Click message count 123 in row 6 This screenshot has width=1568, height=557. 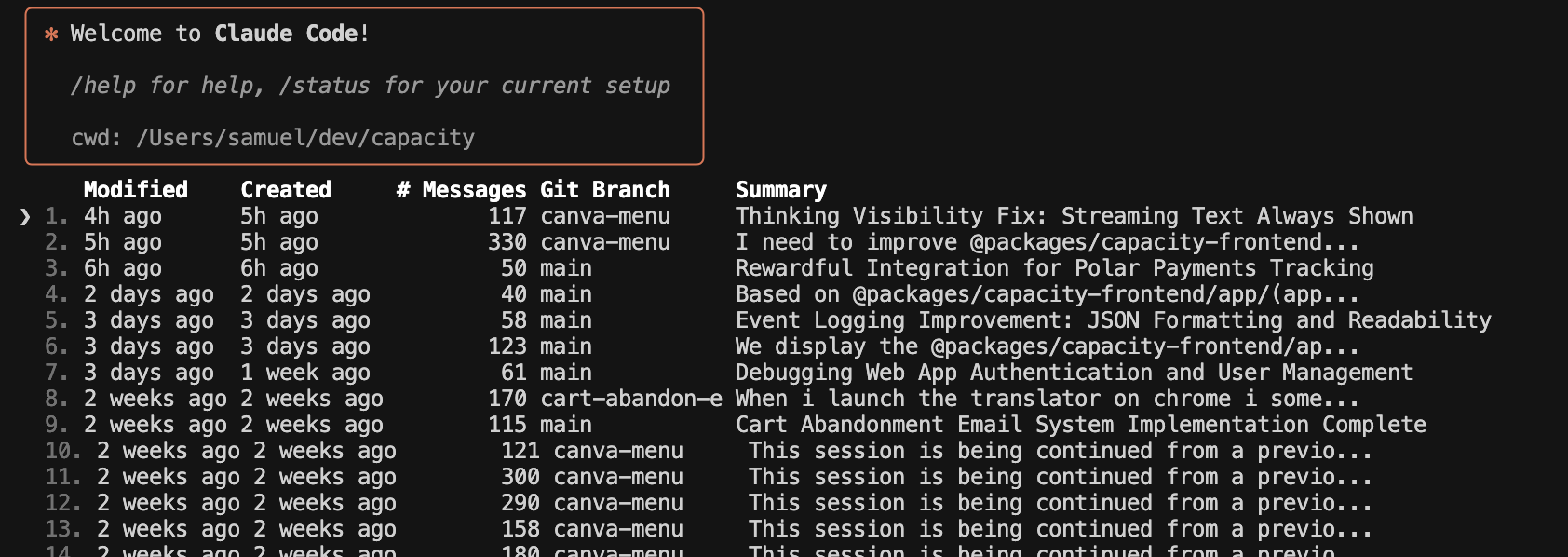(x=507, y=346)
